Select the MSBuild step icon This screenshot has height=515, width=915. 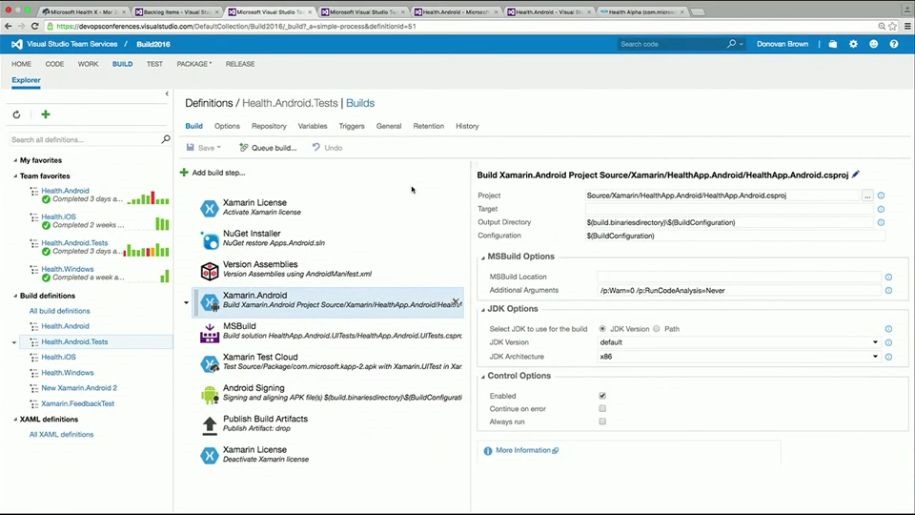coord(209,332)
